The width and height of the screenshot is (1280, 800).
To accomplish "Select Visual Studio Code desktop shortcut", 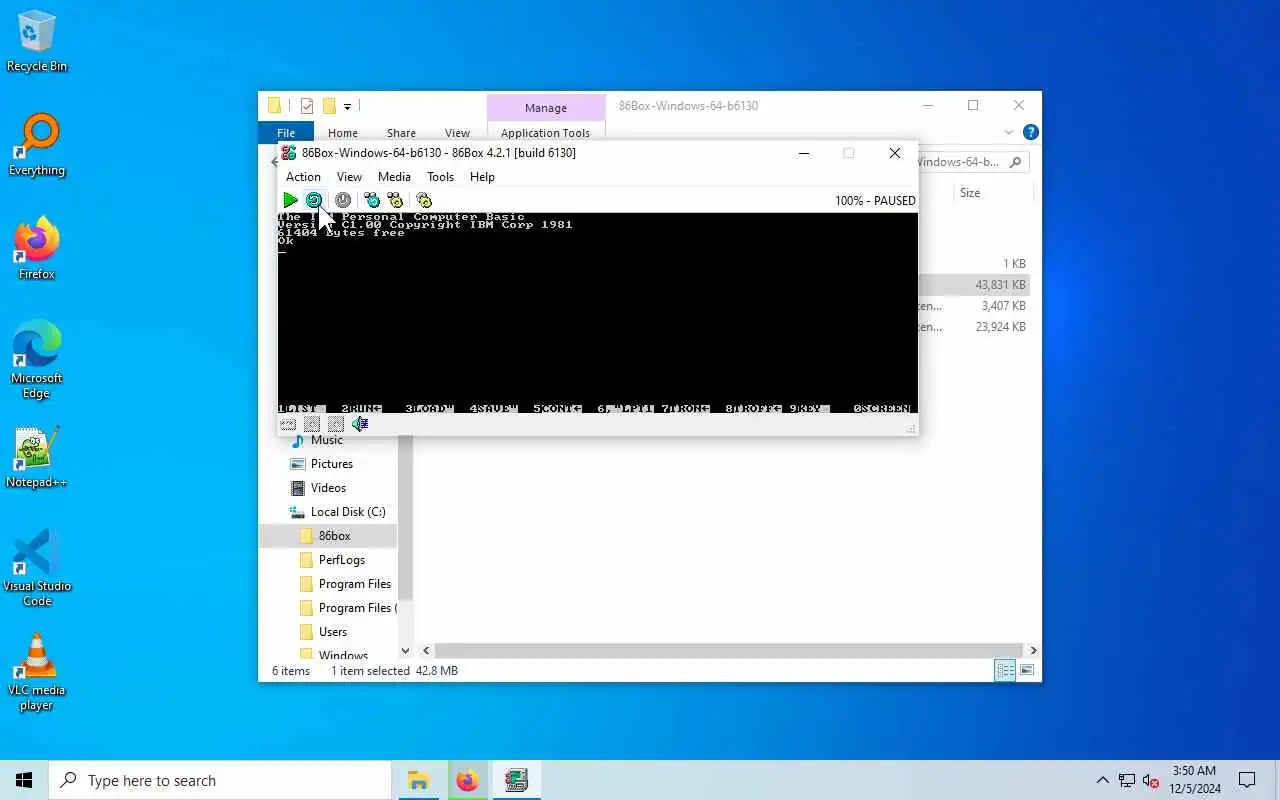I will coord(37,568).
